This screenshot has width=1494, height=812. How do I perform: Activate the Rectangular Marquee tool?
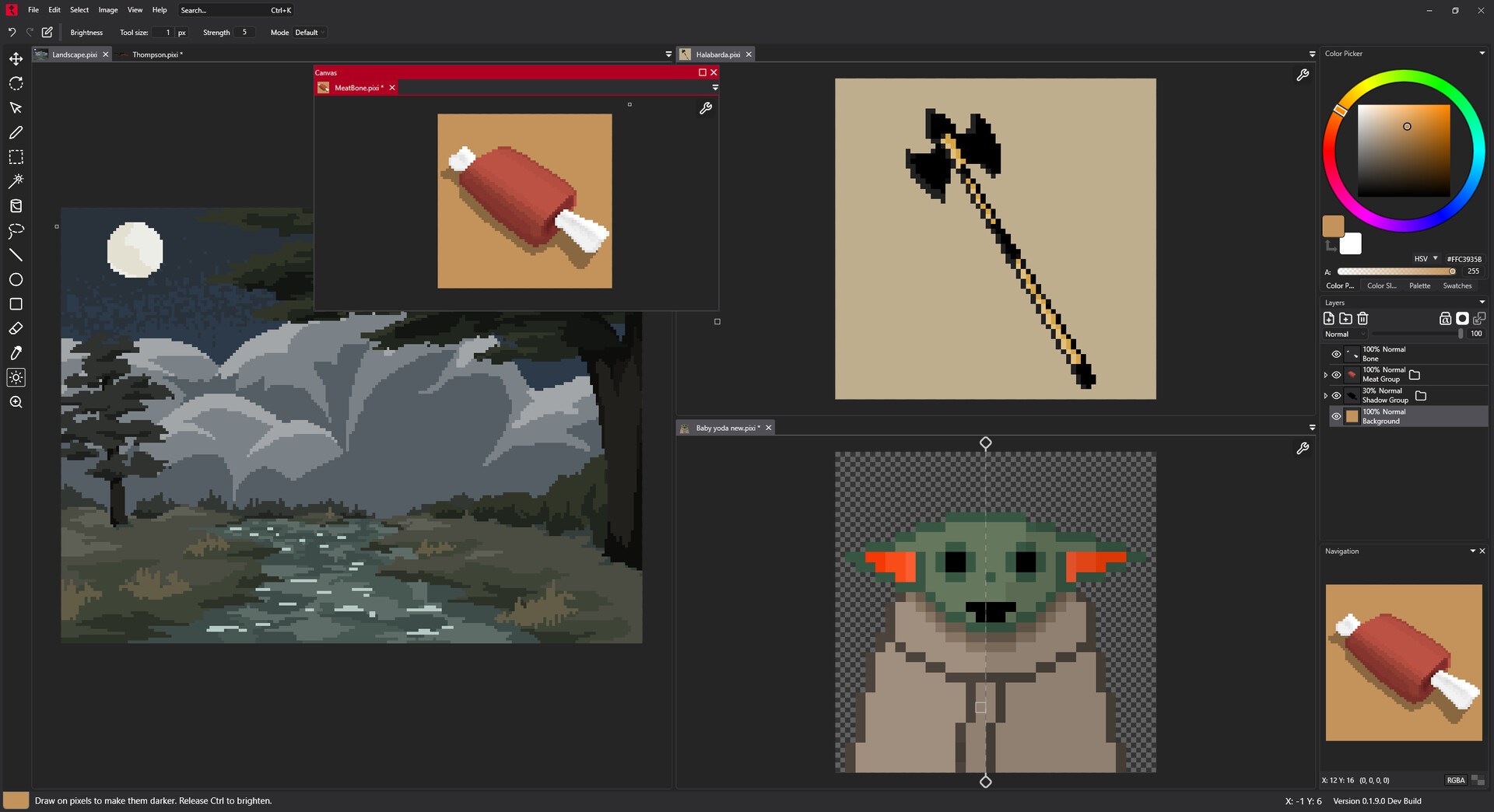coord(16,156)
